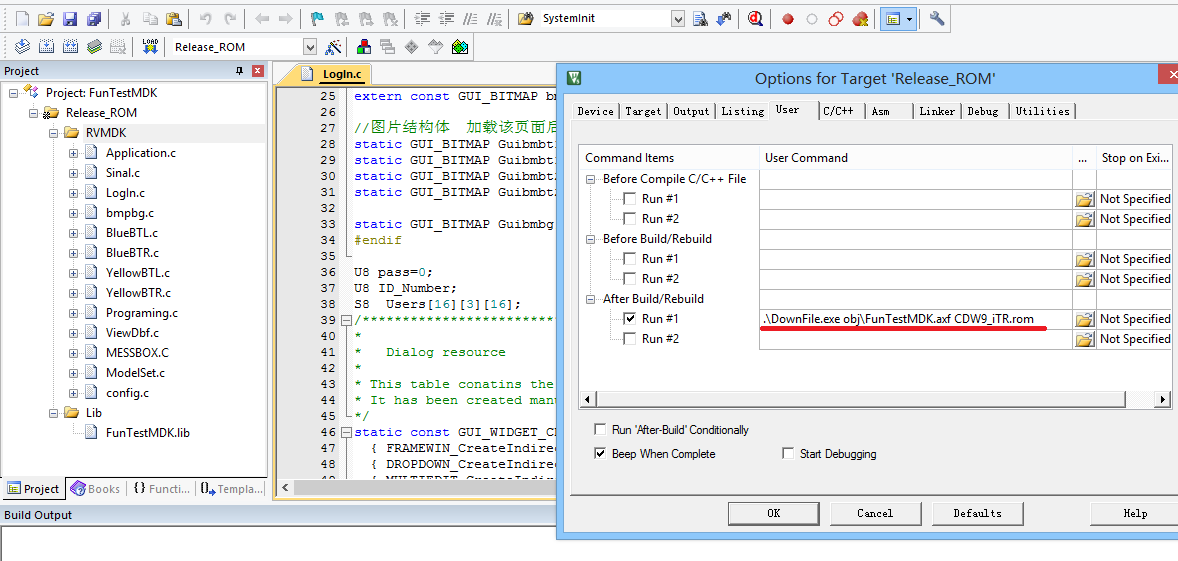Toggle Beep When Complete
1178x561 pixels.
tap(600, 454)
